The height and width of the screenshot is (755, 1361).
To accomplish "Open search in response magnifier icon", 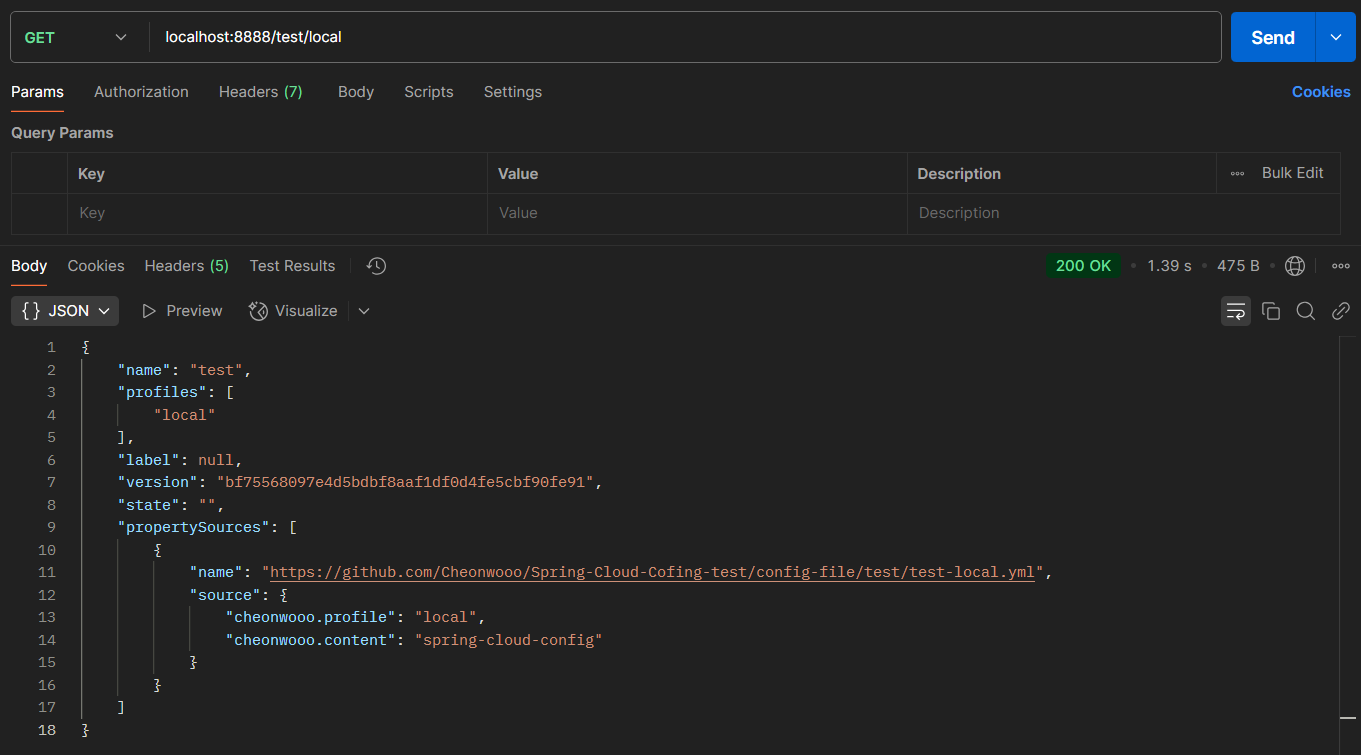I will coord(1305,311).
